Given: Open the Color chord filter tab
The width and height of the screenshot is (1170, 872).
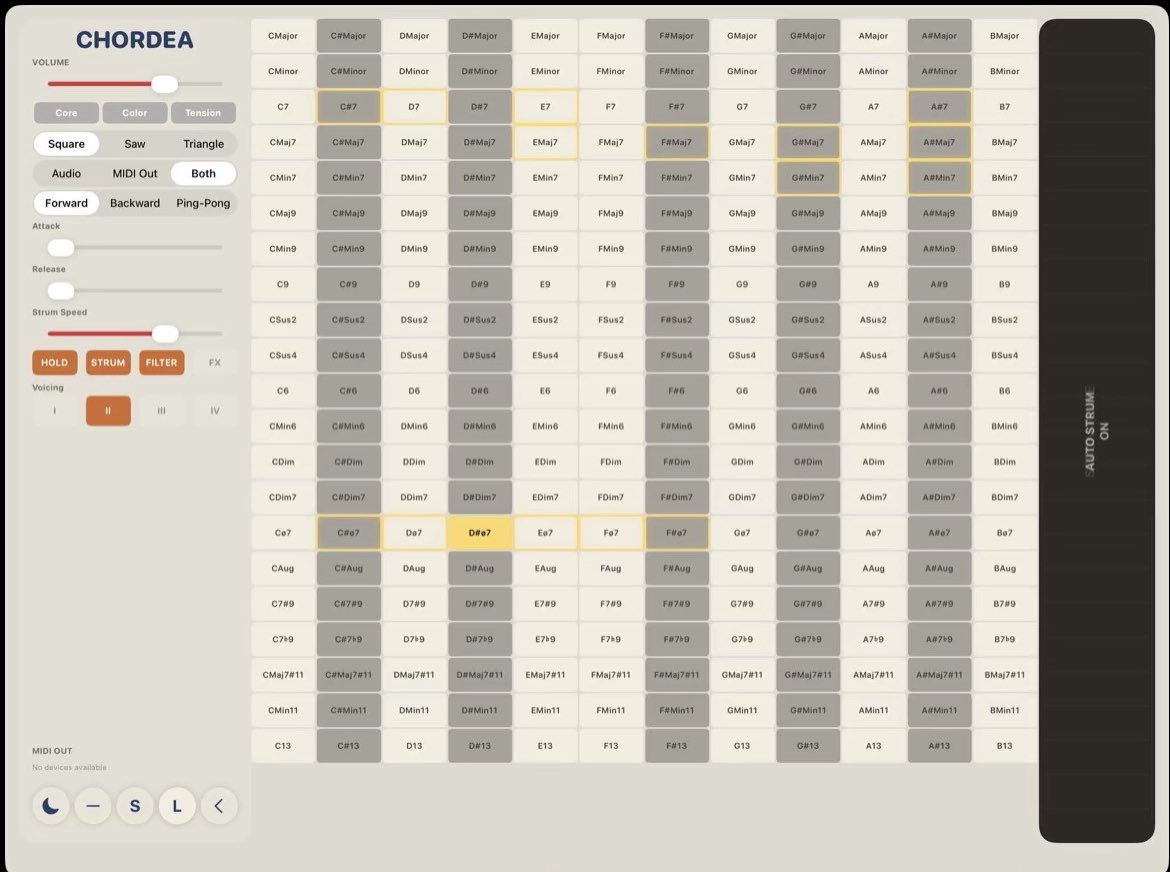Looking at the screenshot, I should tap(134, 113).
